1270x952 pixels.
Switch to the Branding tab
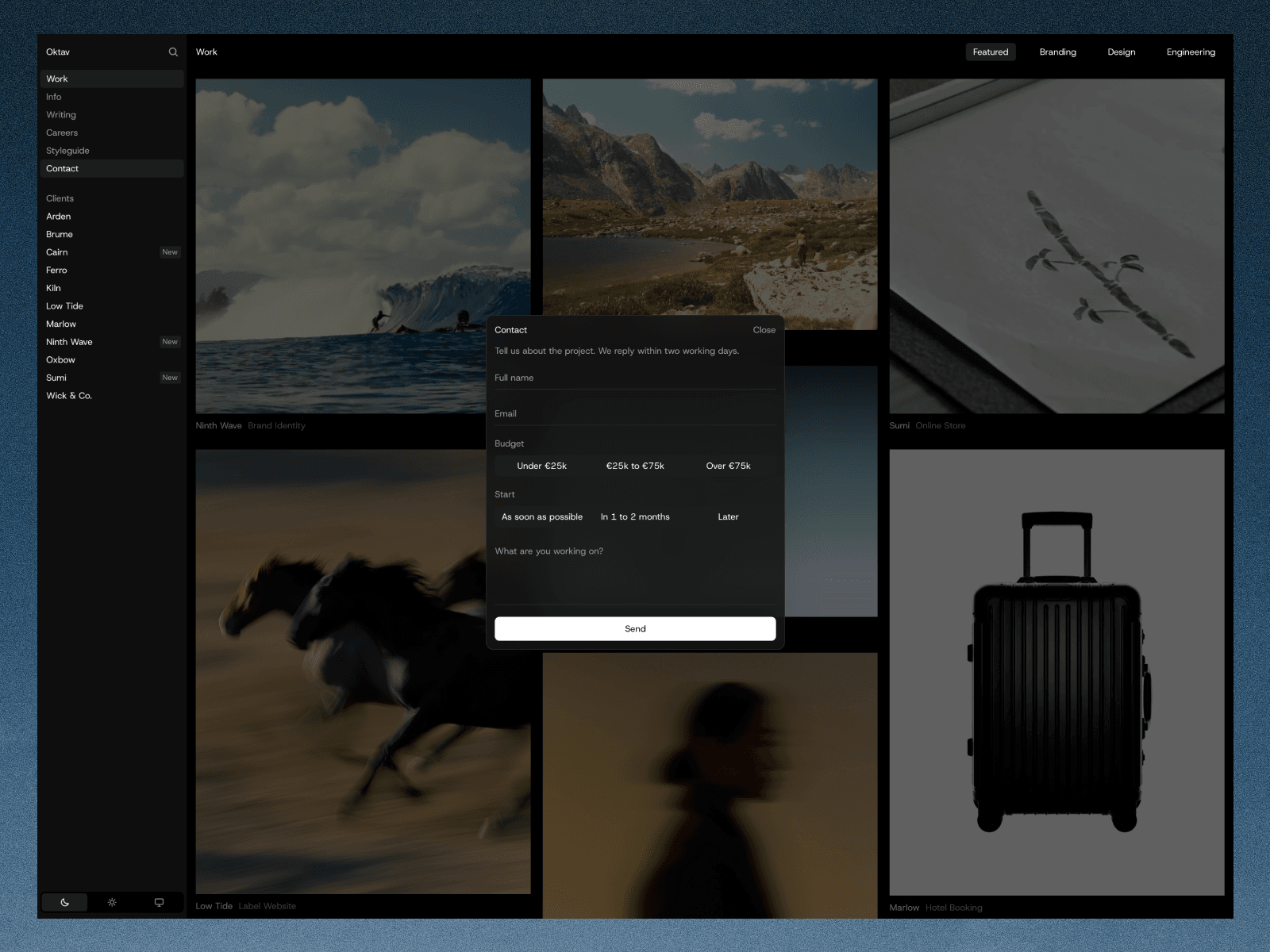(1057, 52)
